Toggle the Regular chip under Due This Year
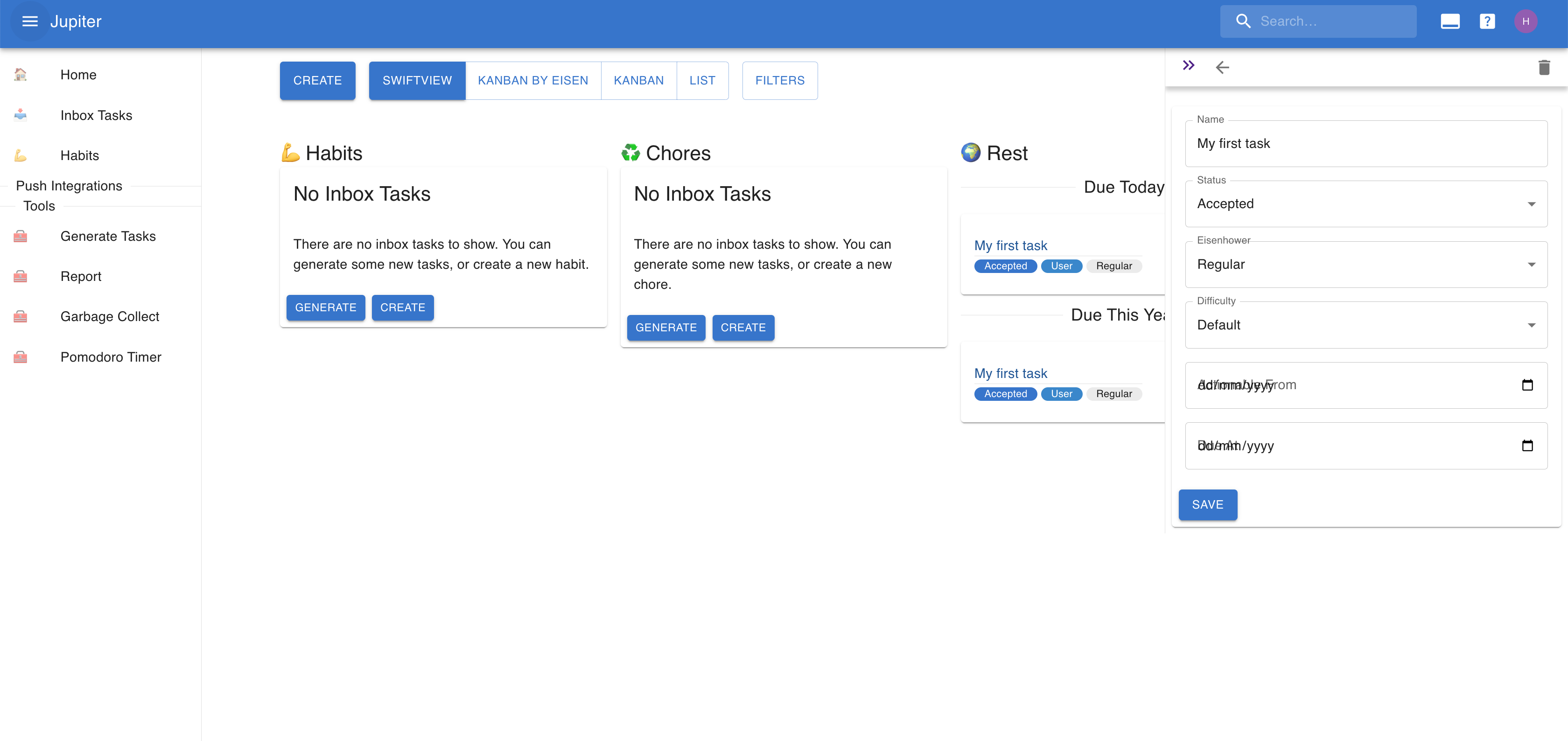This screenshot has height=741, width=1568. click(1114, 394)
